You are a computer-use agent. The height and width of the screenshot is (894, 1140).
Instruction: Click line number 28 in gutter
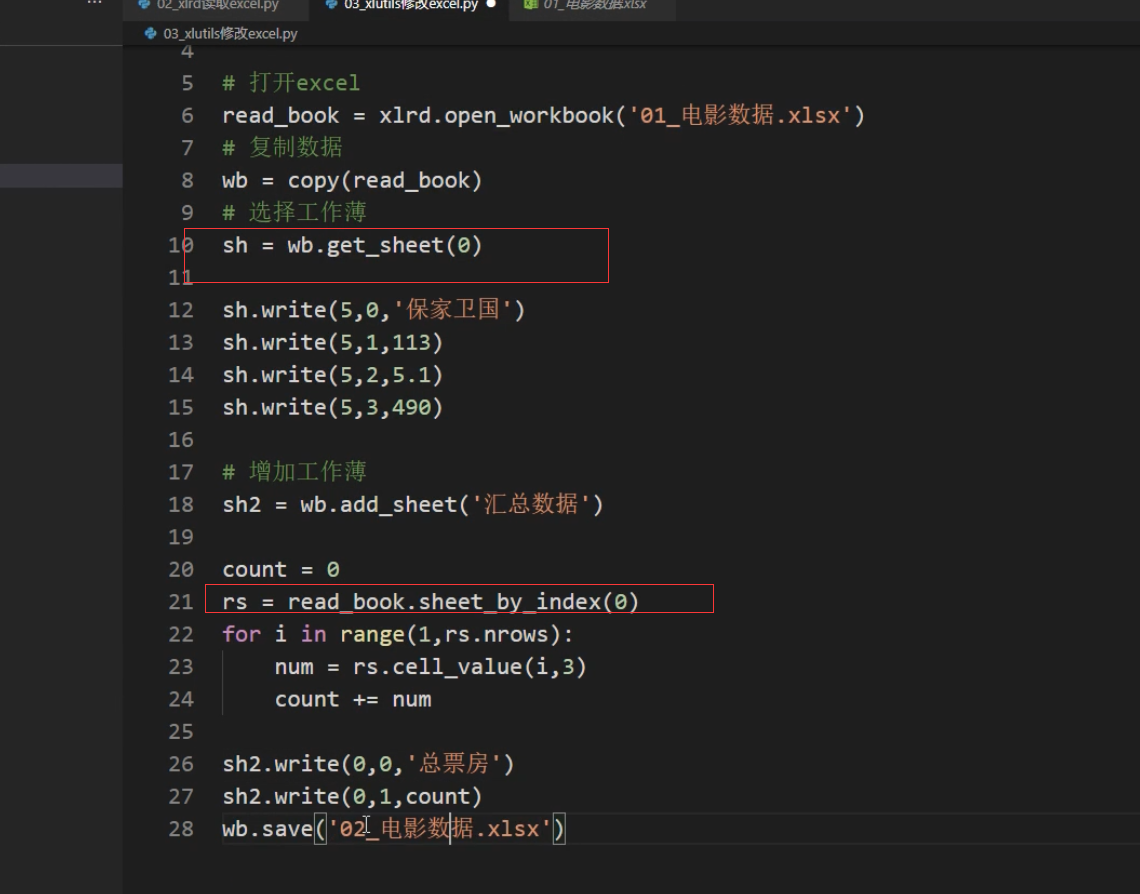tap(181, 829)
